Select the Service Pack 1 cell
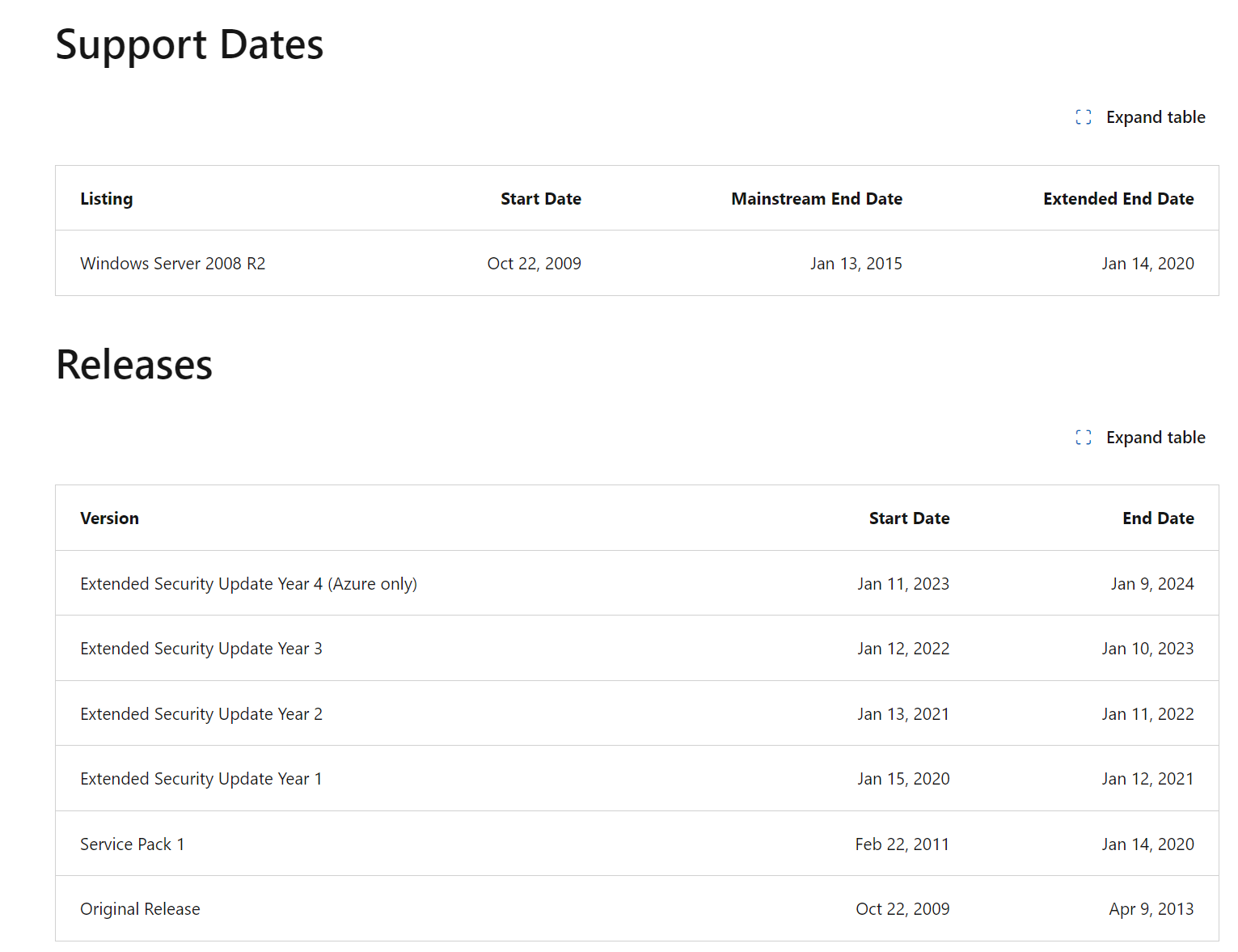The height and width of the screenshot is (952, 1238). [133, 844]
